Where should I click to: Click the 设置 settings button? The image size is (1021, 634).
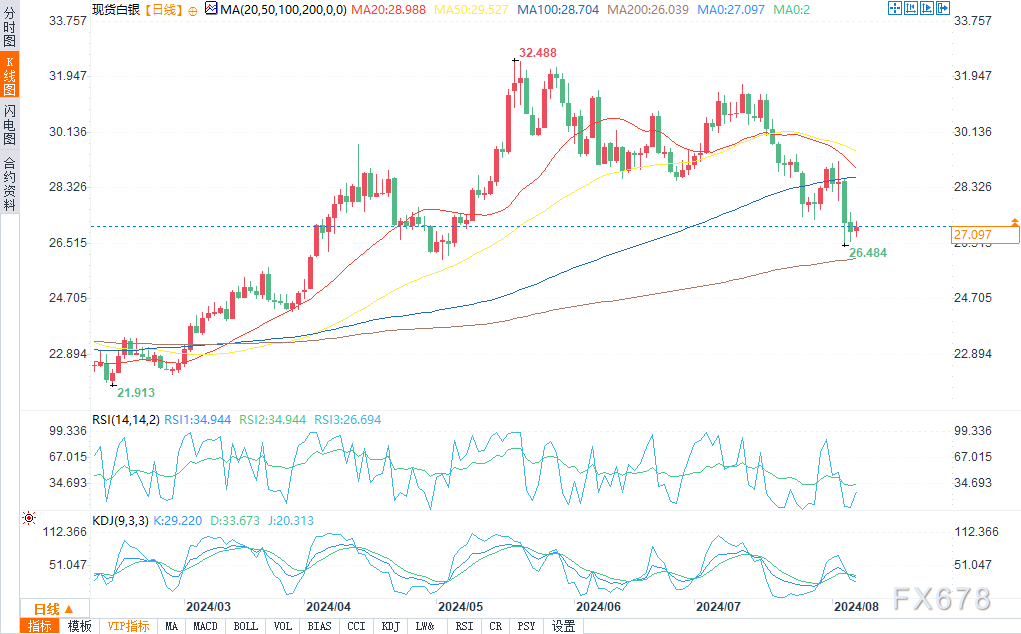point(564,626)
